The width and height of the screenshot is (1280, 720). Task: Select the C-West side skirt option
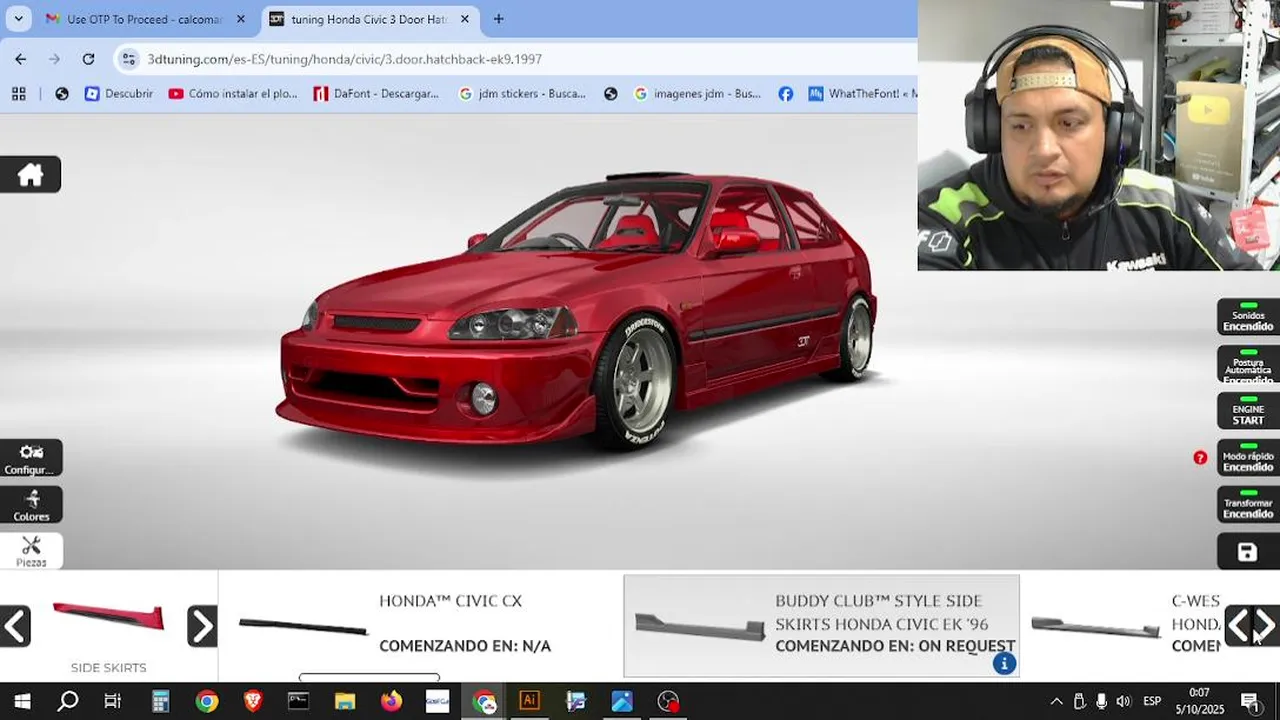pos(1123,626)
